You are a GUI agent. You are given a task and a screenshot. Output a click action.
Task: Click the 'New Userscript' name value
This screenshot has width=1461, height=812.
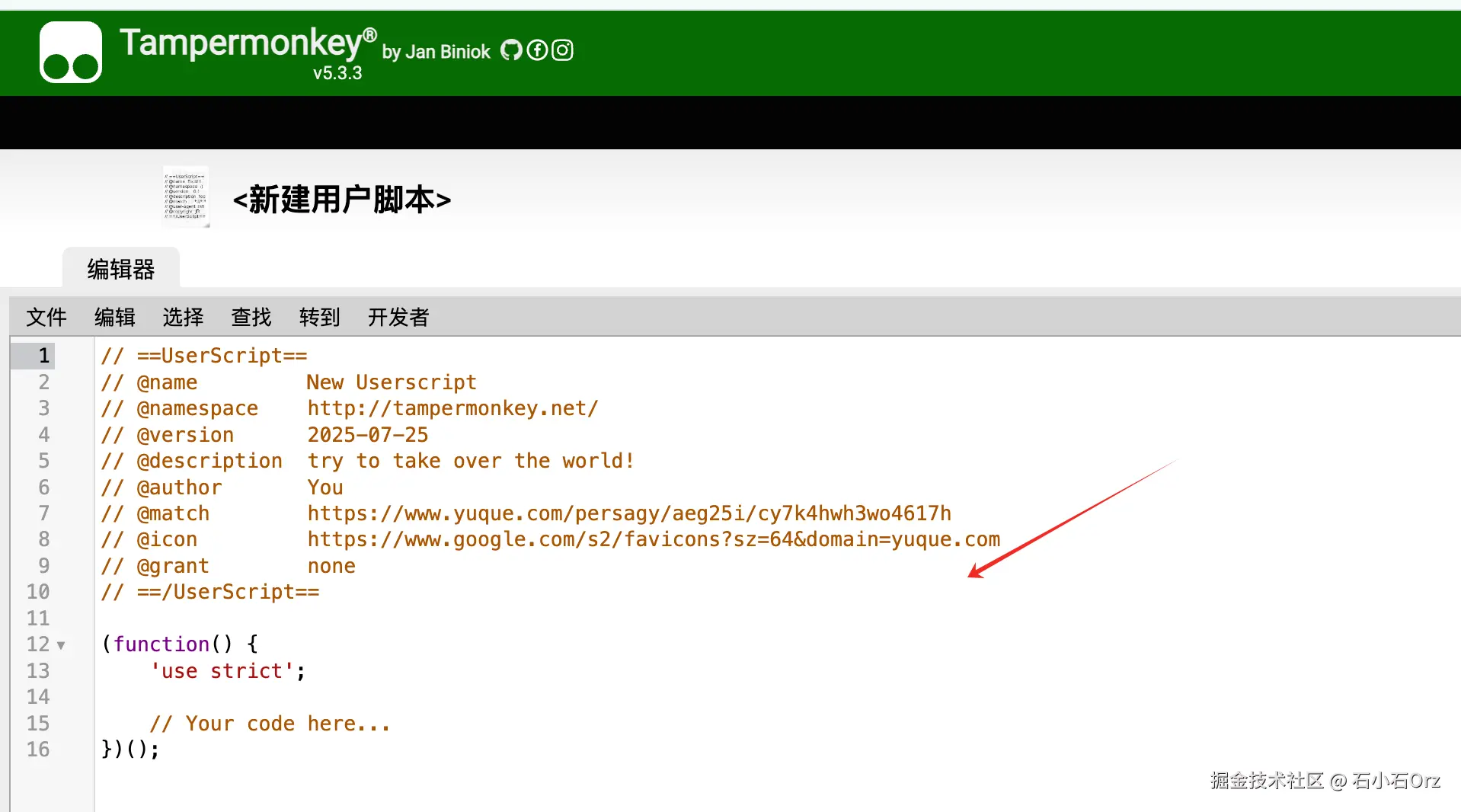coord(392,382)
